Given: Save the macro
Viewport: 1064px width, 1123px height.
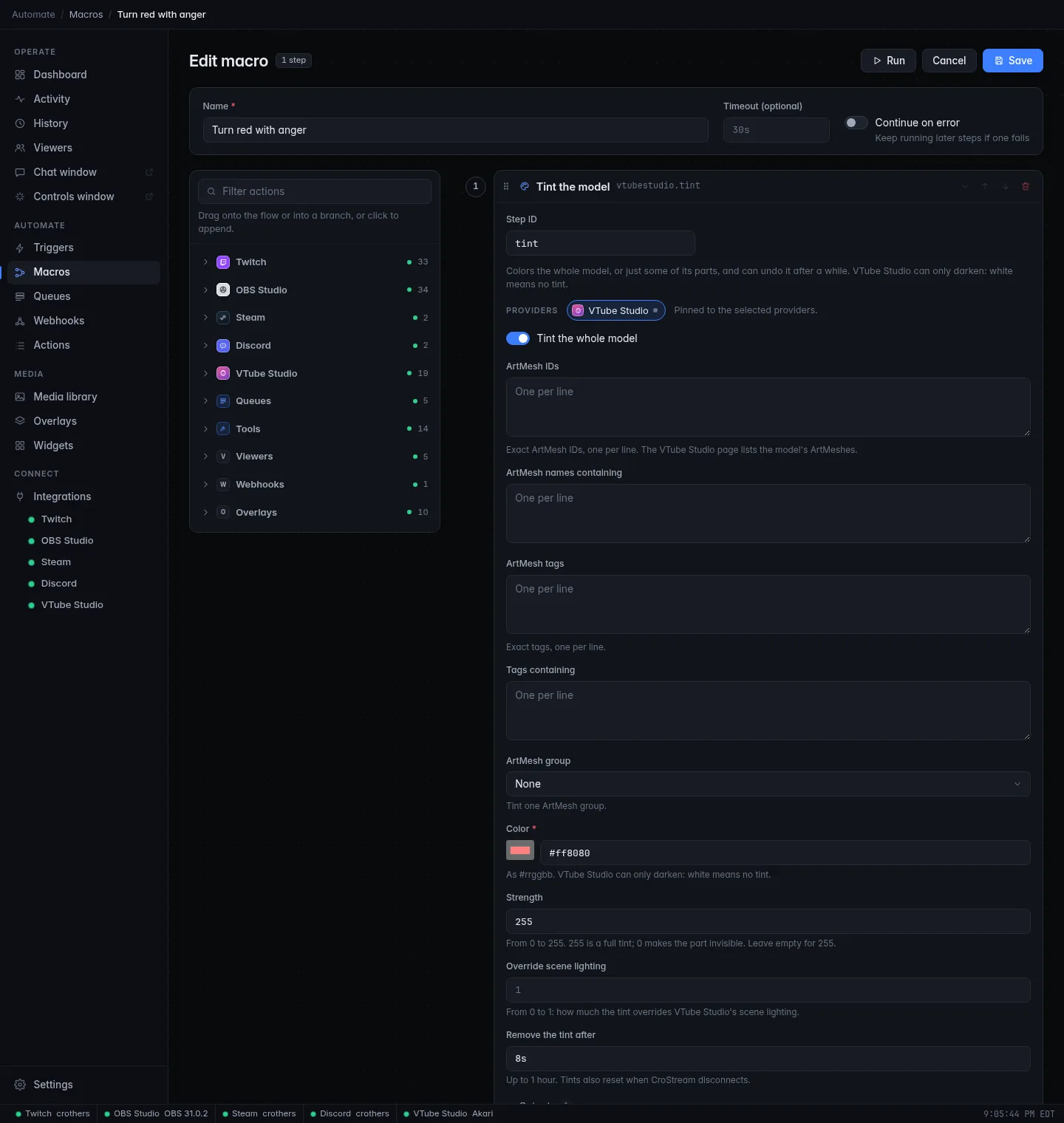Looking at the screenshot, I should tap(1012, 61).
